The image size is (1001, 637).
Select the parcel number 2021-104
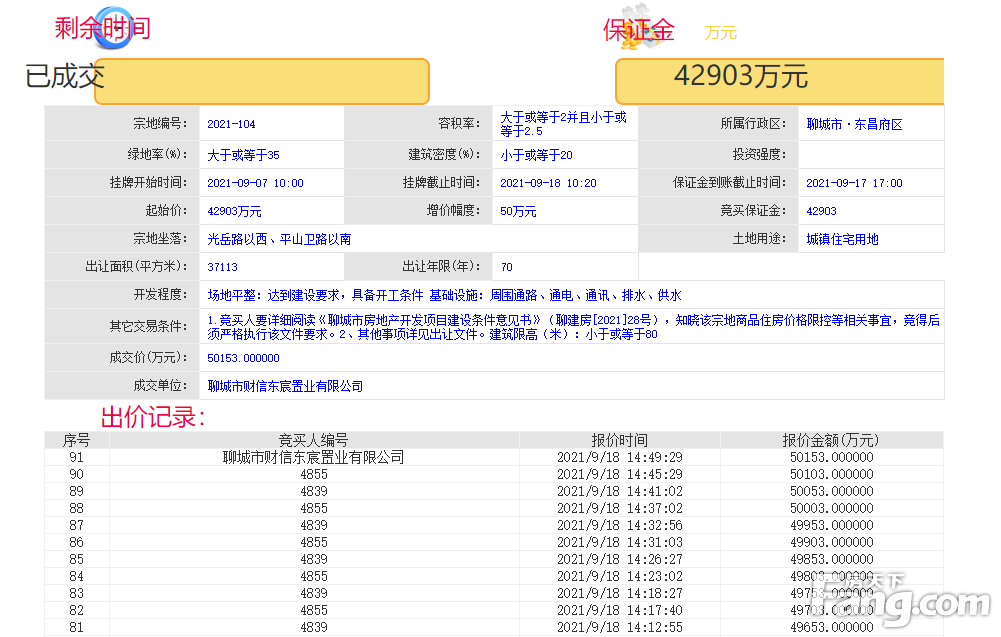[231, 125]
